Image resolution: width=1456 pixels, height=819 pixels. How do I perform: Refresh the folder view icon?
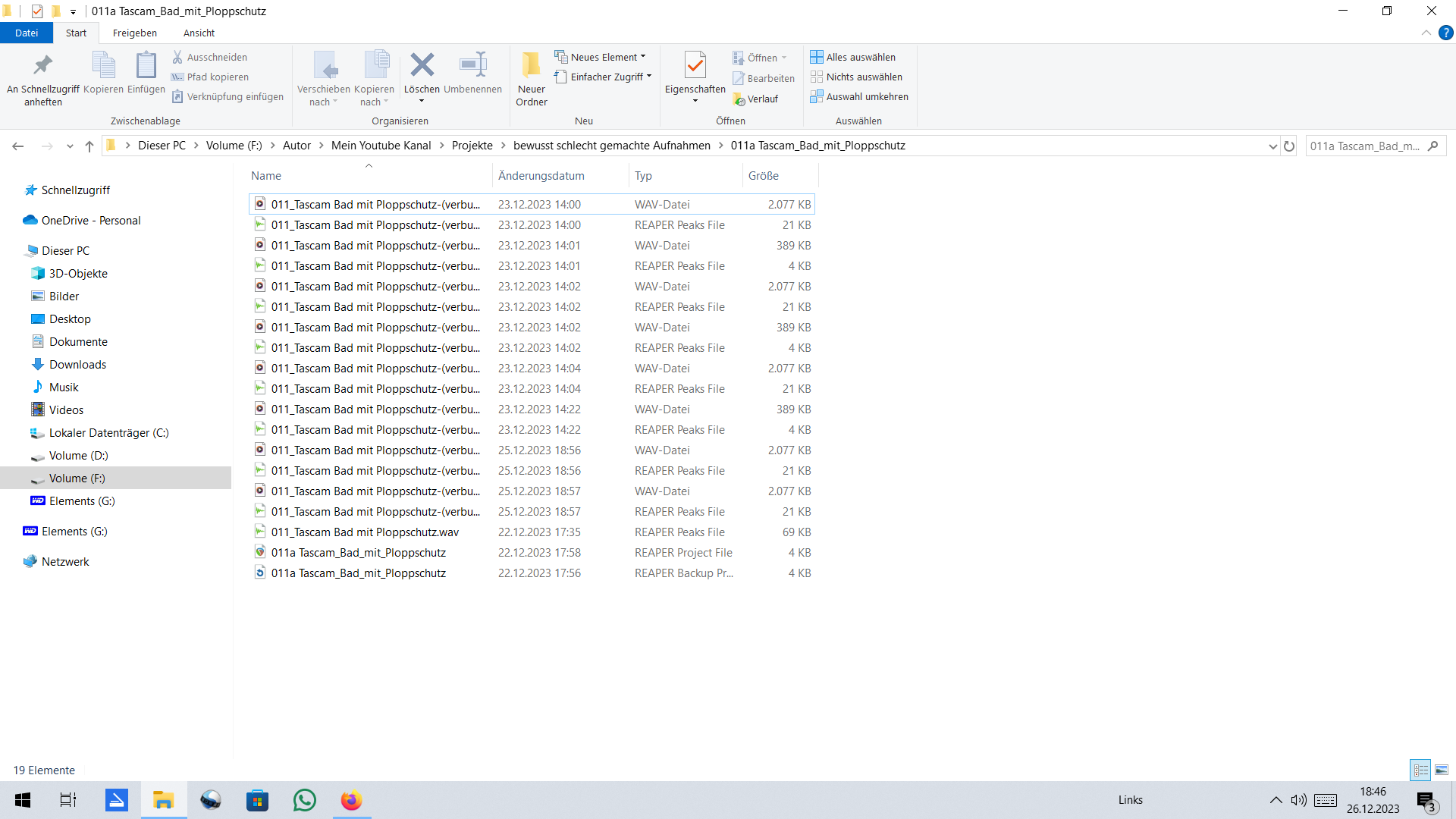[1289, 146]
